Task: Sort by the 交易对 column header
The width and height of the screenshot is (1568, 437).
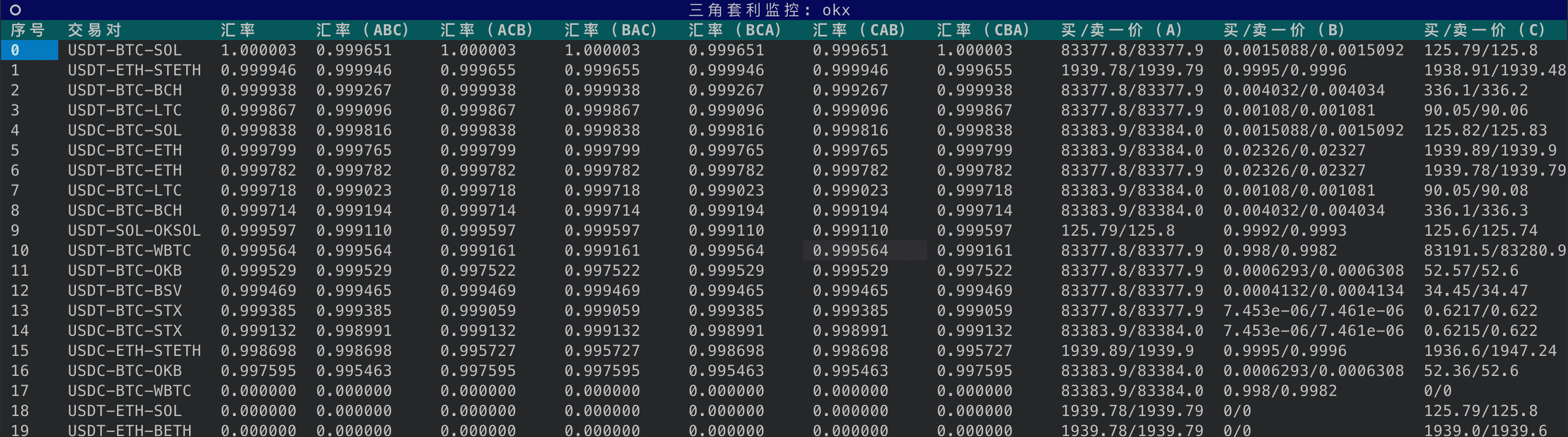Action: click(95, 30)
